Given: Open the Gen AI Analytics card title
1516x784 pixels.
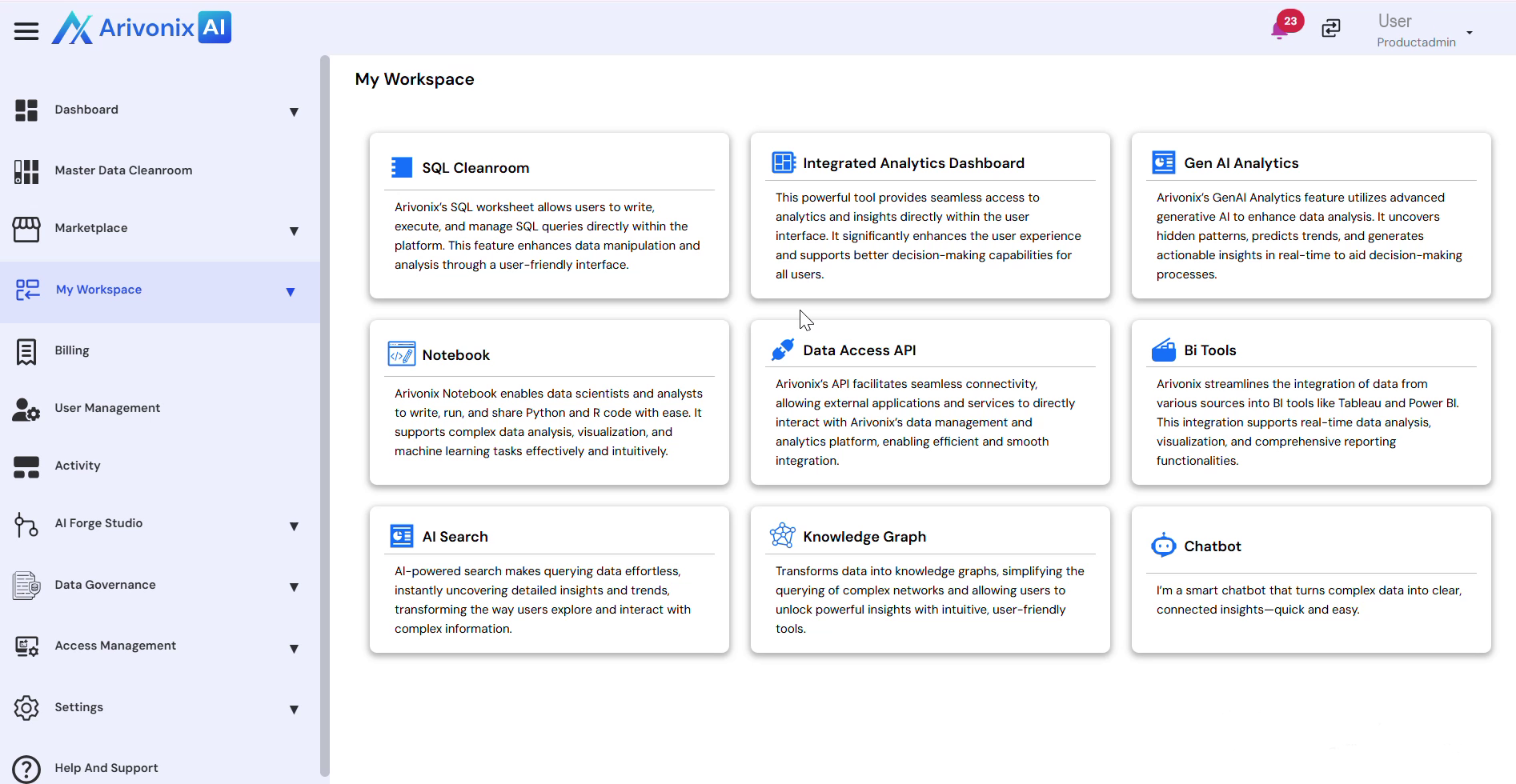Looking at the screenshot, I should pyautogui.click(x=1241, y=163).
